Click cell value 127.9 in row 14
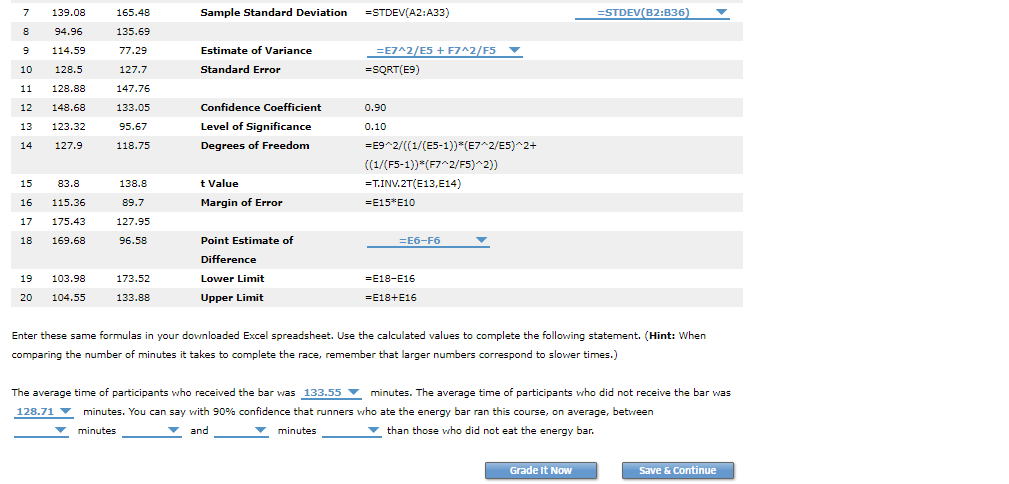The width and height of the screenshot is (1009, 484). (69, 145)
